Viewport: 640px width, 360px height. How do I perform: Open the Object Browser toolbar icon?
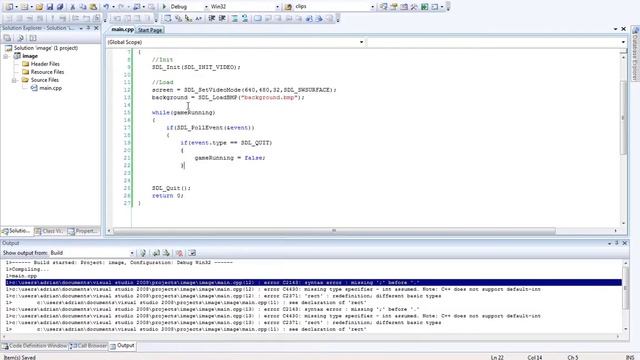pos(404,7)
